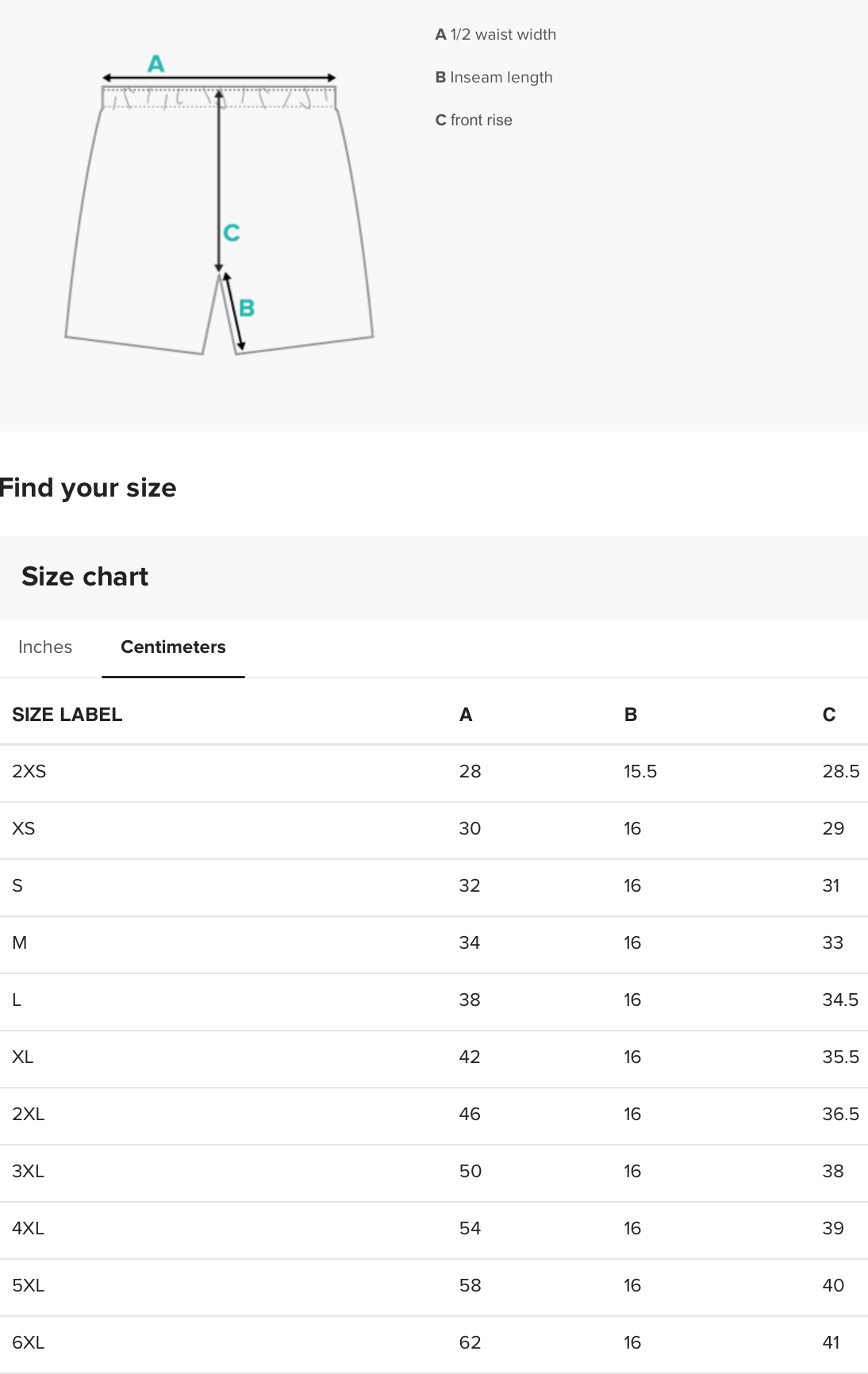Click the 6XL size row label
This screenshot has height=1374, width=868.
29,1343
